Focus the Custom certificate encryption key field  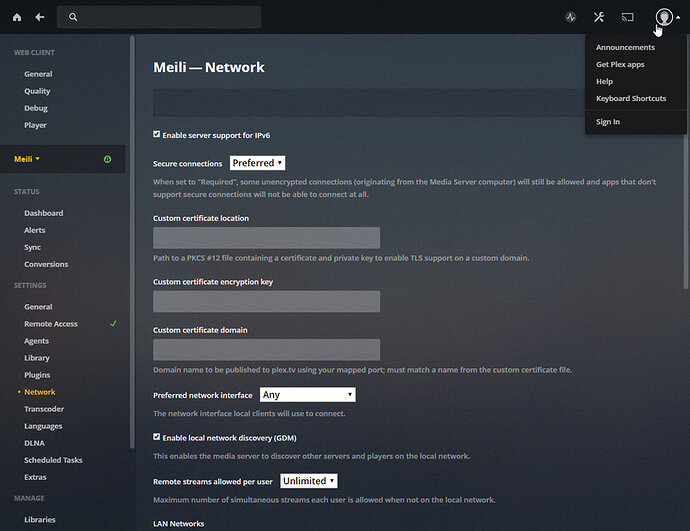point(266,301)
